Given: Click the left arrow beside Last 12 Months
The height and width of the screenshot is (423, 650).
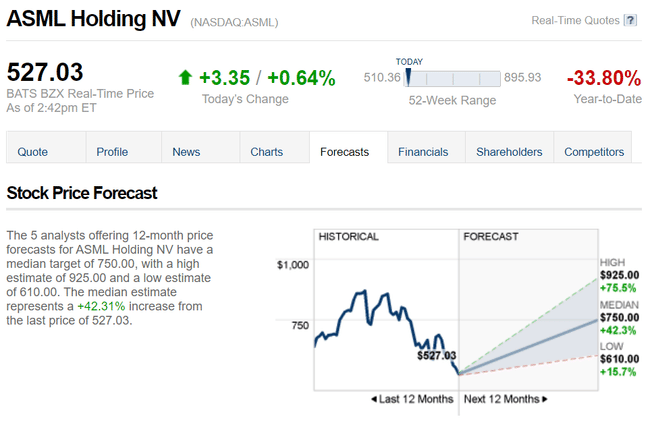Looking at the screenshot, I should click(374, 399).
